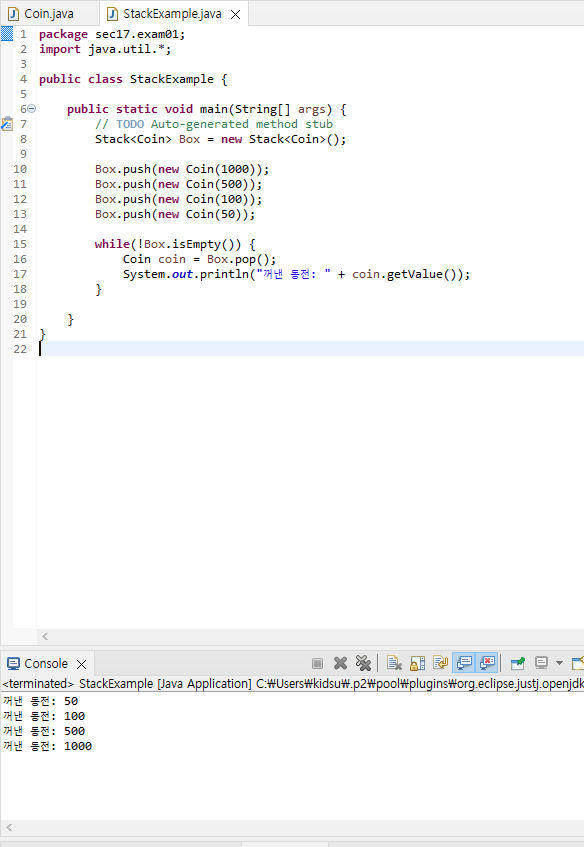Click console output line ending in 100
The image size is (584, 847).
pyautogui.click(x=44, y=716)
